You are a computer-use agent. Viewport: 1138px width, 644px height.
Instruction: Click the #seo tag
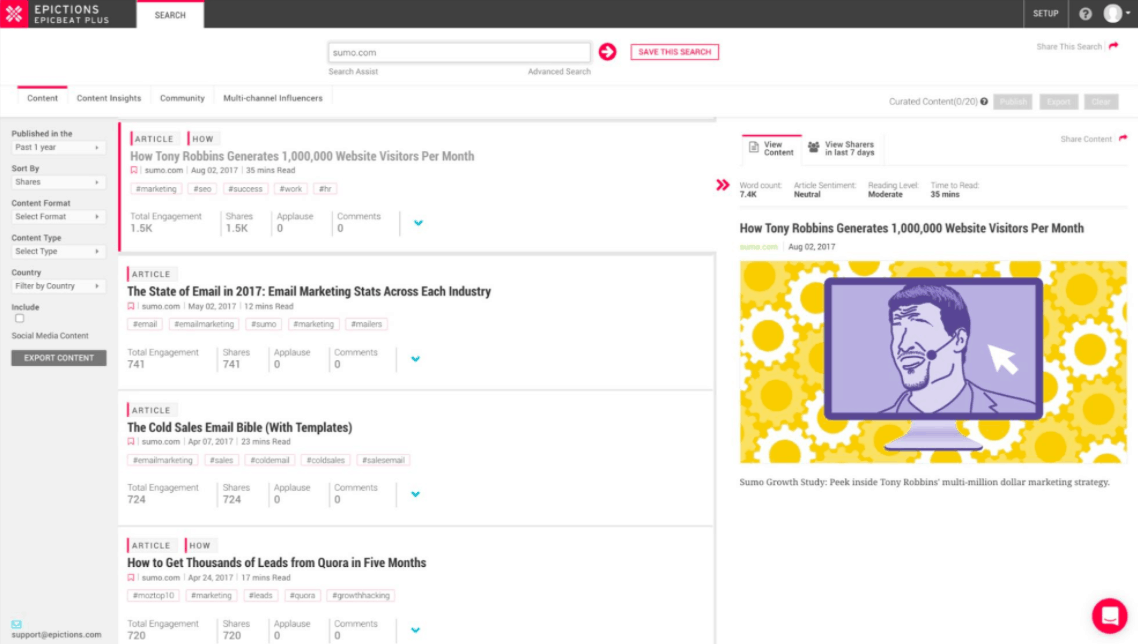click(202, 189)
